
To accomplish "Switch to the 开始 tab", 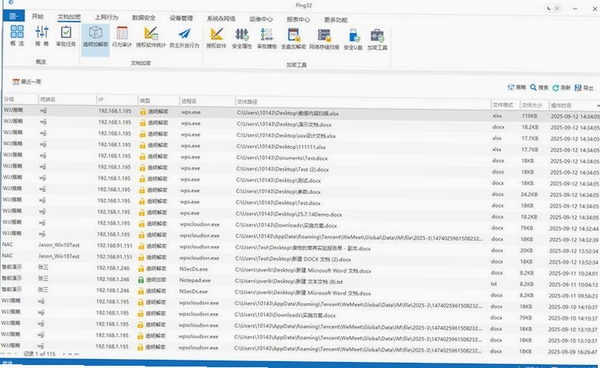I will [x=38, y=16].
